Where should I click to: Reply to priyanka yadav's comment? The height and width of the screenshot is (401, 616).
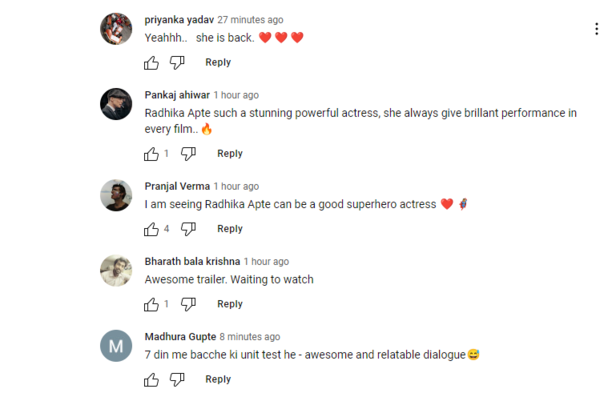[218, 62]
